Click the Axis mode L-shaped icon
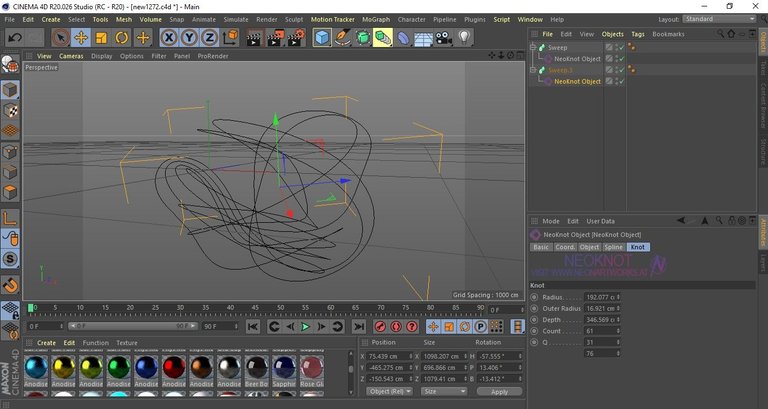 point(10,218)
